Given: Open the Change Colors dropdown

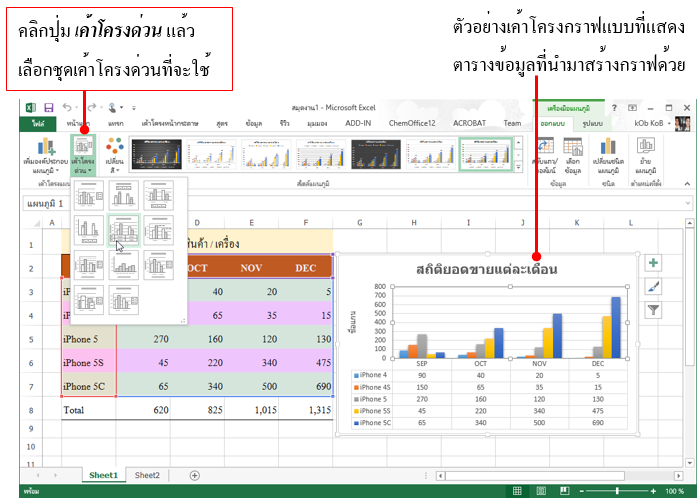Looking at the screenshot, I should coord(115,152).
